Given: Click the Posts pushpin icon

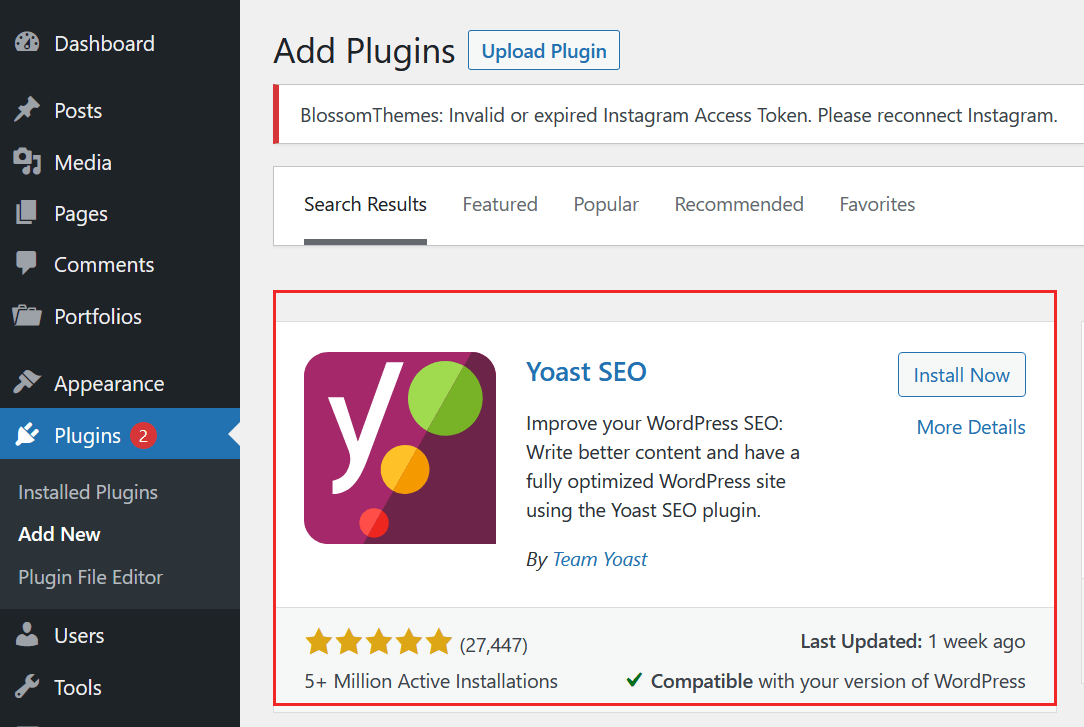Looking at the screenshot, I should tap(27, 110).
